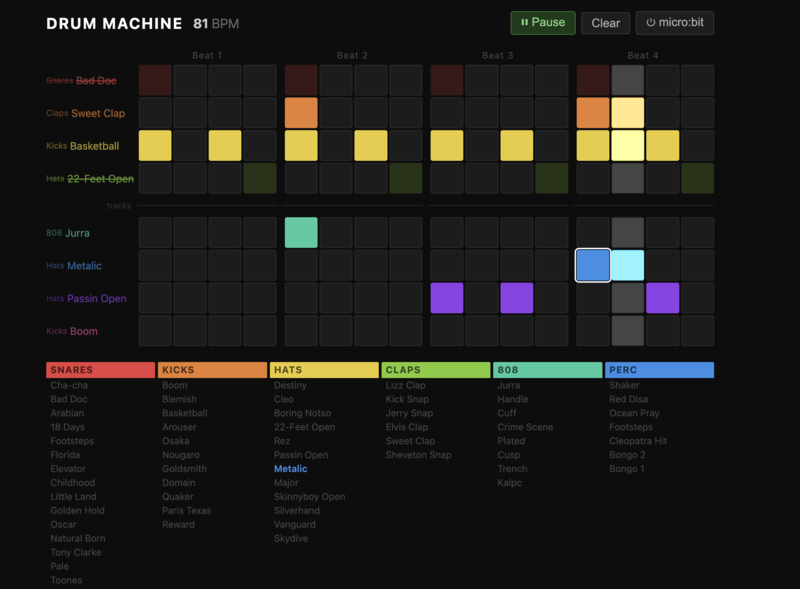Open the 808 category header
Image resolution: width=800 pixels, height=589 pixels.
[x=547, y=370]
